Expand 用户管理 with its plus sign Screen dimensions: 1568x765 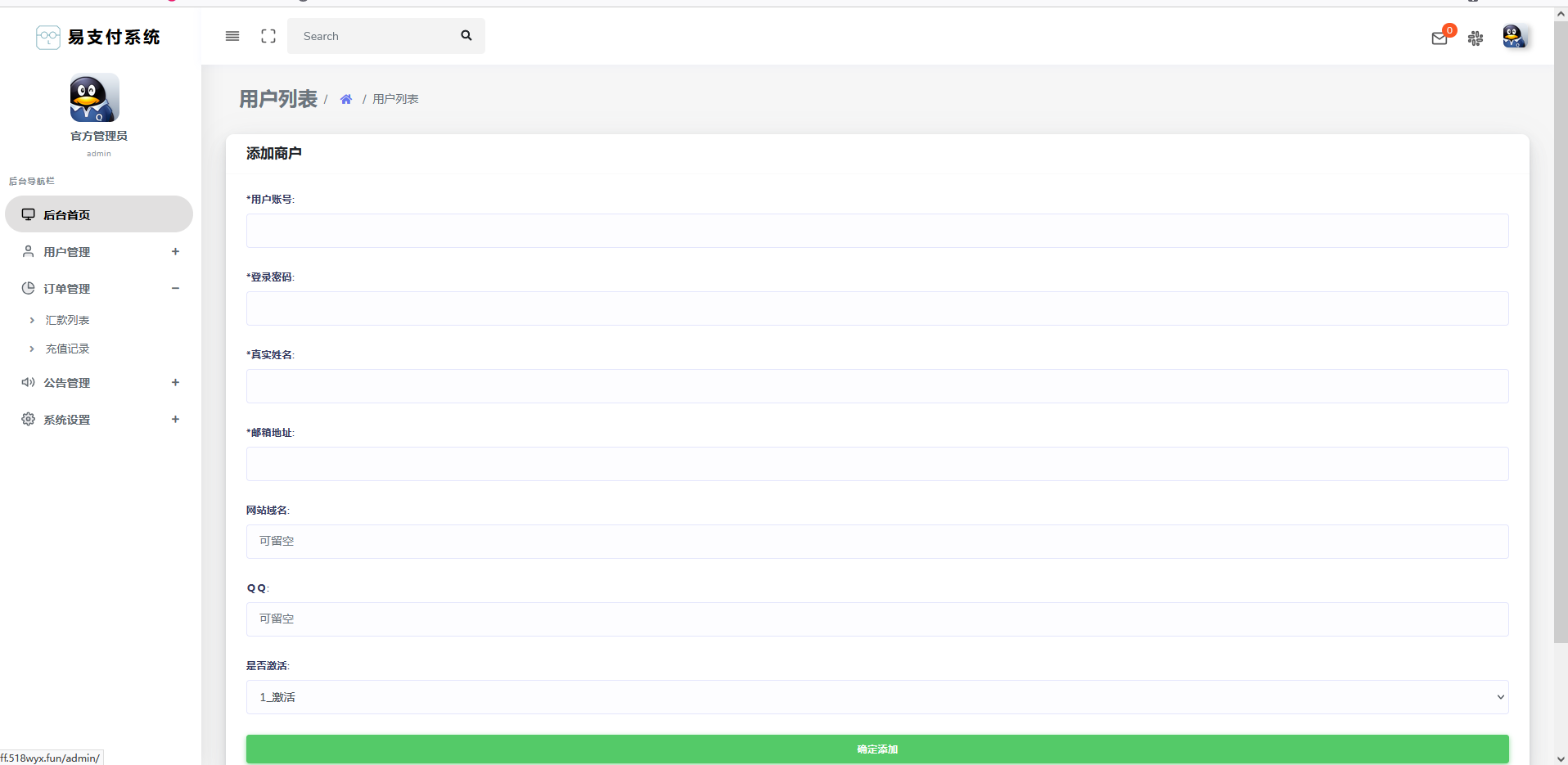[x=175, y=251]
